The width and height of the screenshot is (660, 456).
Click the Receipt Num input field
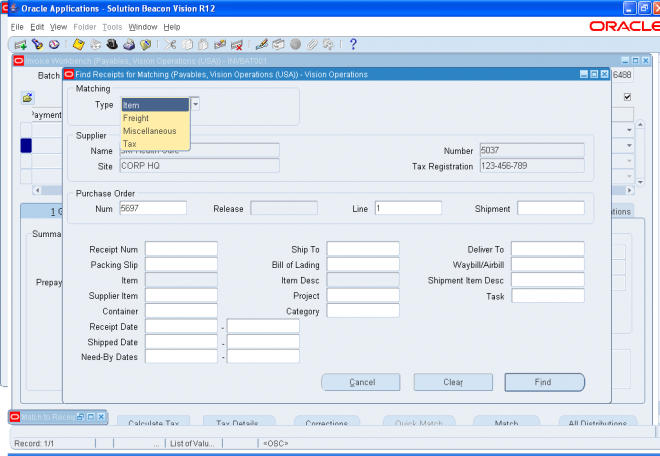click(181, 249)
